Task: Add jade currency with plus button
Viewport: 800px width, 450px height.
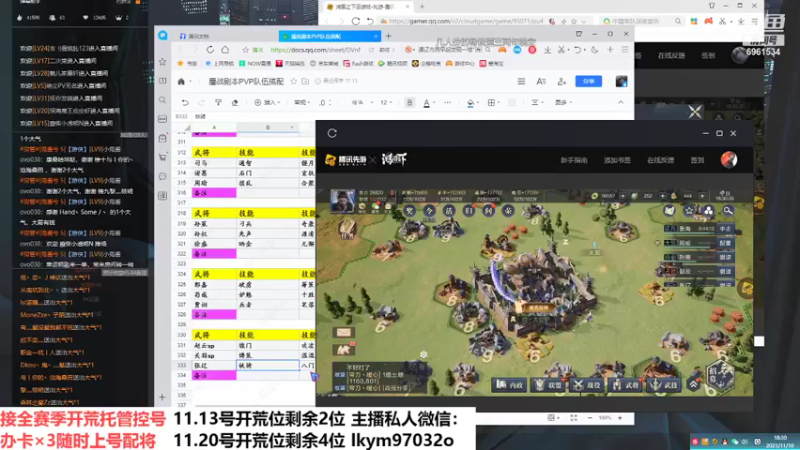Action: pyautogui.click(x=662, y=196)
